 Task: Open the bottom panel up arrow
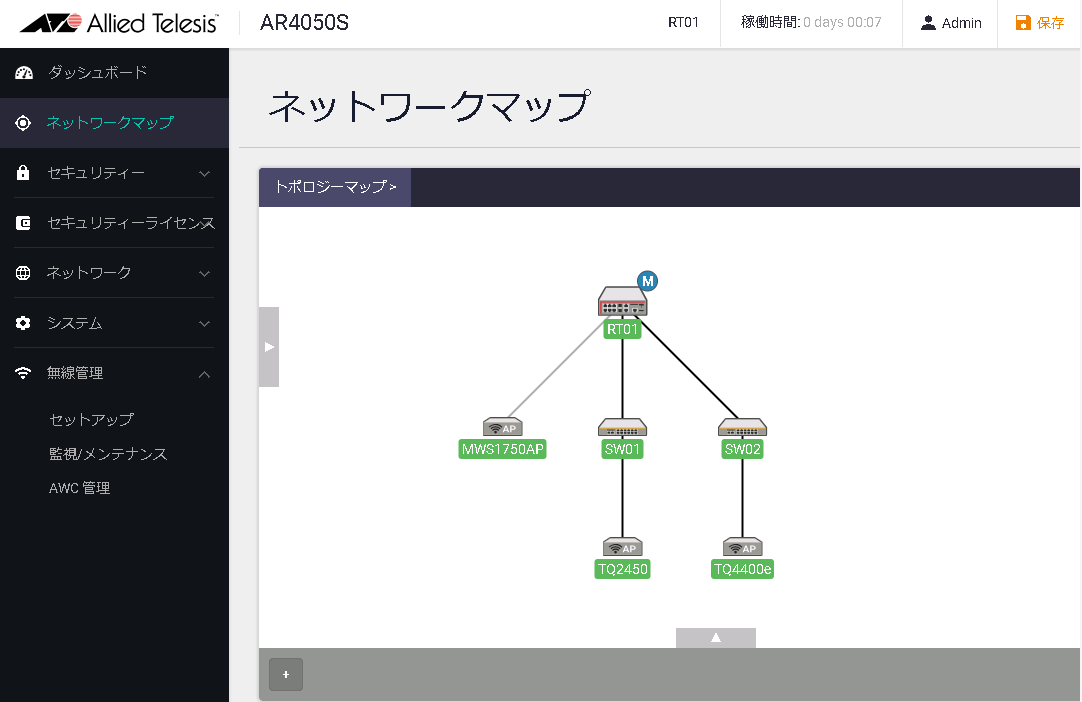click(716, 638)
